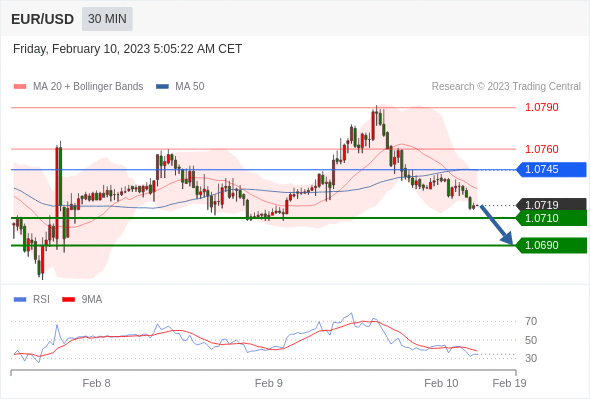
Task: Click the pink MA 20 legend swatch
Action: coord(20,87)
